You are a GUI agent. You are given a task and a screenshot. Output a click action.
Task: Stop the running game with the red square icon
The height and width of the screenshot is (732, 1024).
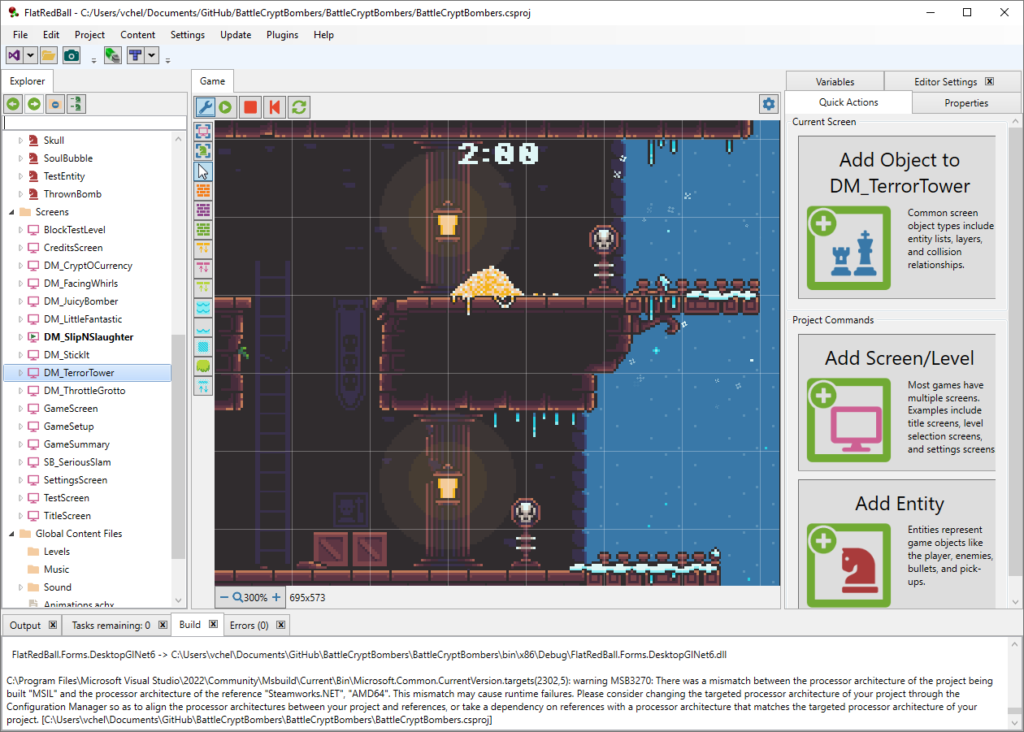(x=250, y=106)
